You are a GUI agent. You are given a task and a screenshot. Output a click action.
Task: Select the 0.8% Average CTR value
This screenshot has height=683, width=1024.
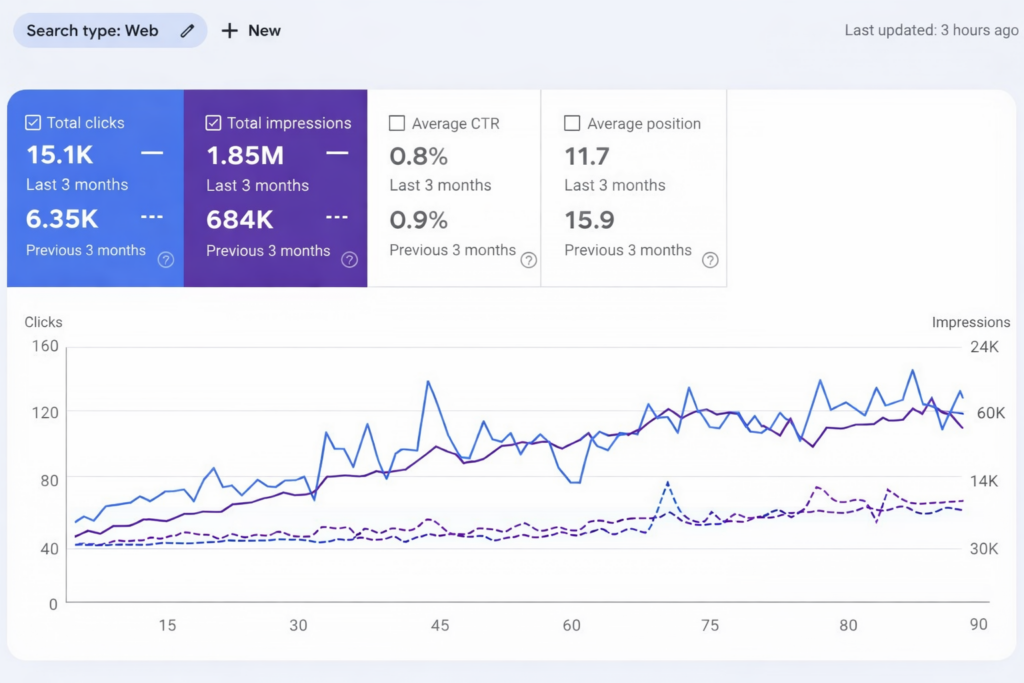click(418, 156)
